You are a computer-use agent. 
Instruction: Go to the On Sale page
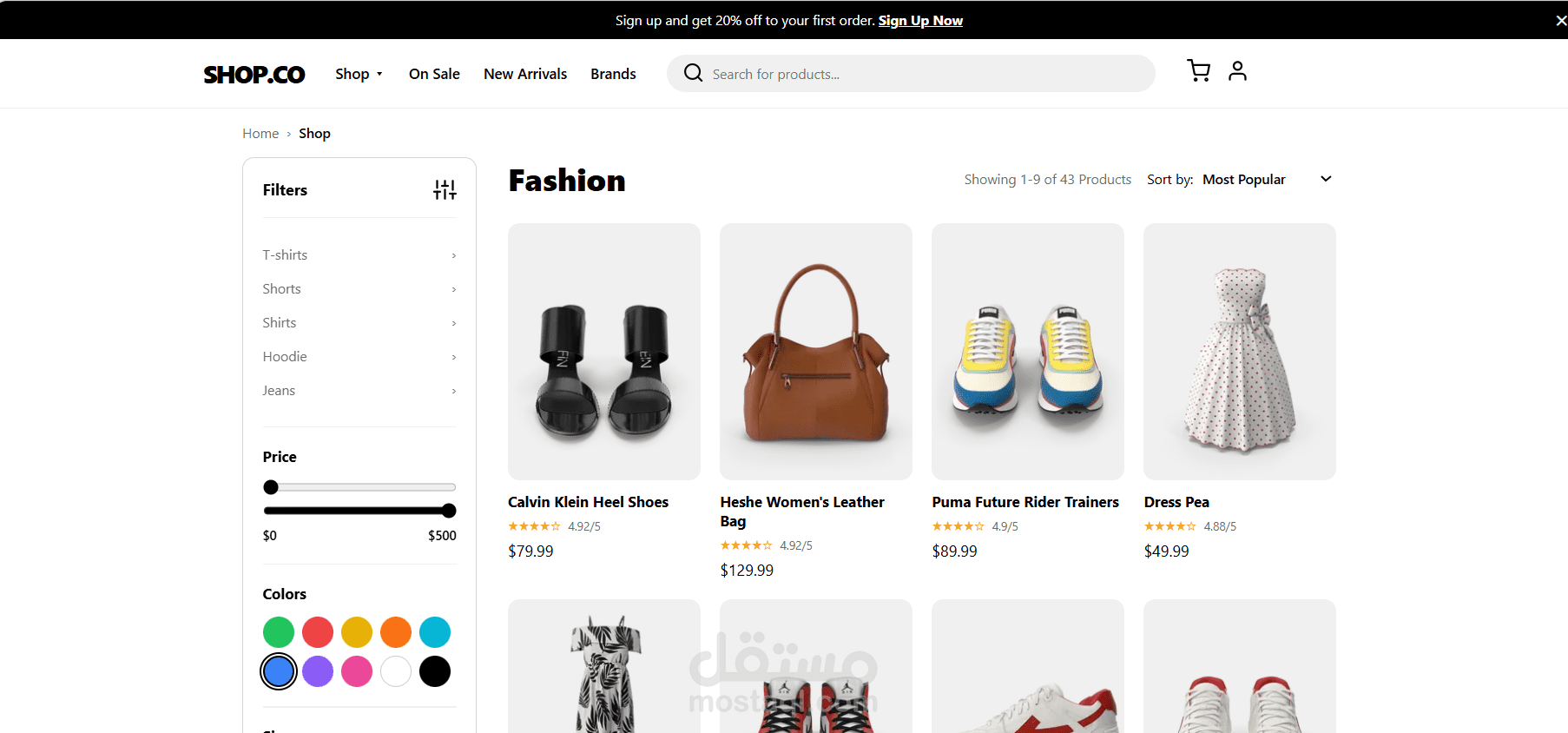(434, 75)
